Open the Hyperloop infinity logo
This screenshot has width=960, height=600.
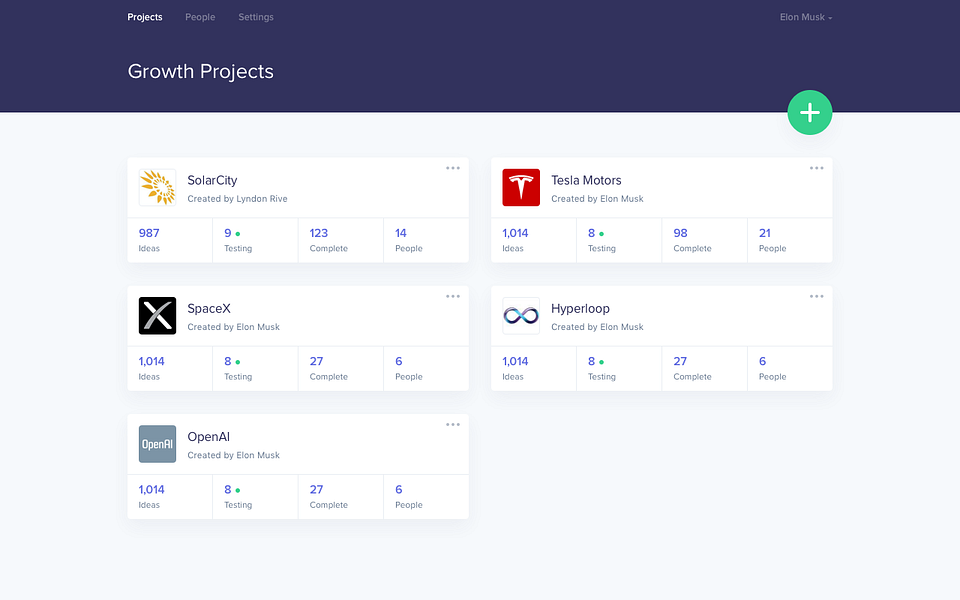pyautogui.click(x=521, y=316)
